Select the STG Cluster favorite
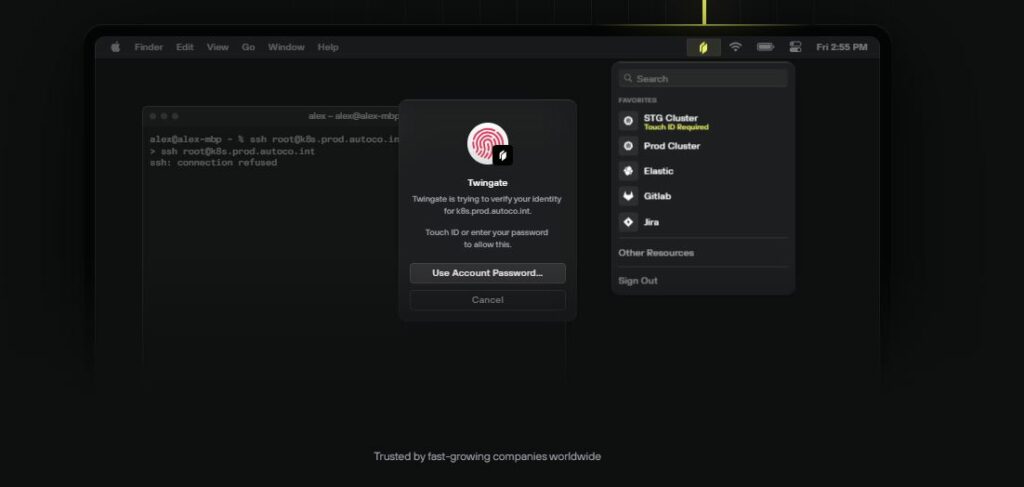Viewport: 1024px width, 487px height. click(703, 121)
